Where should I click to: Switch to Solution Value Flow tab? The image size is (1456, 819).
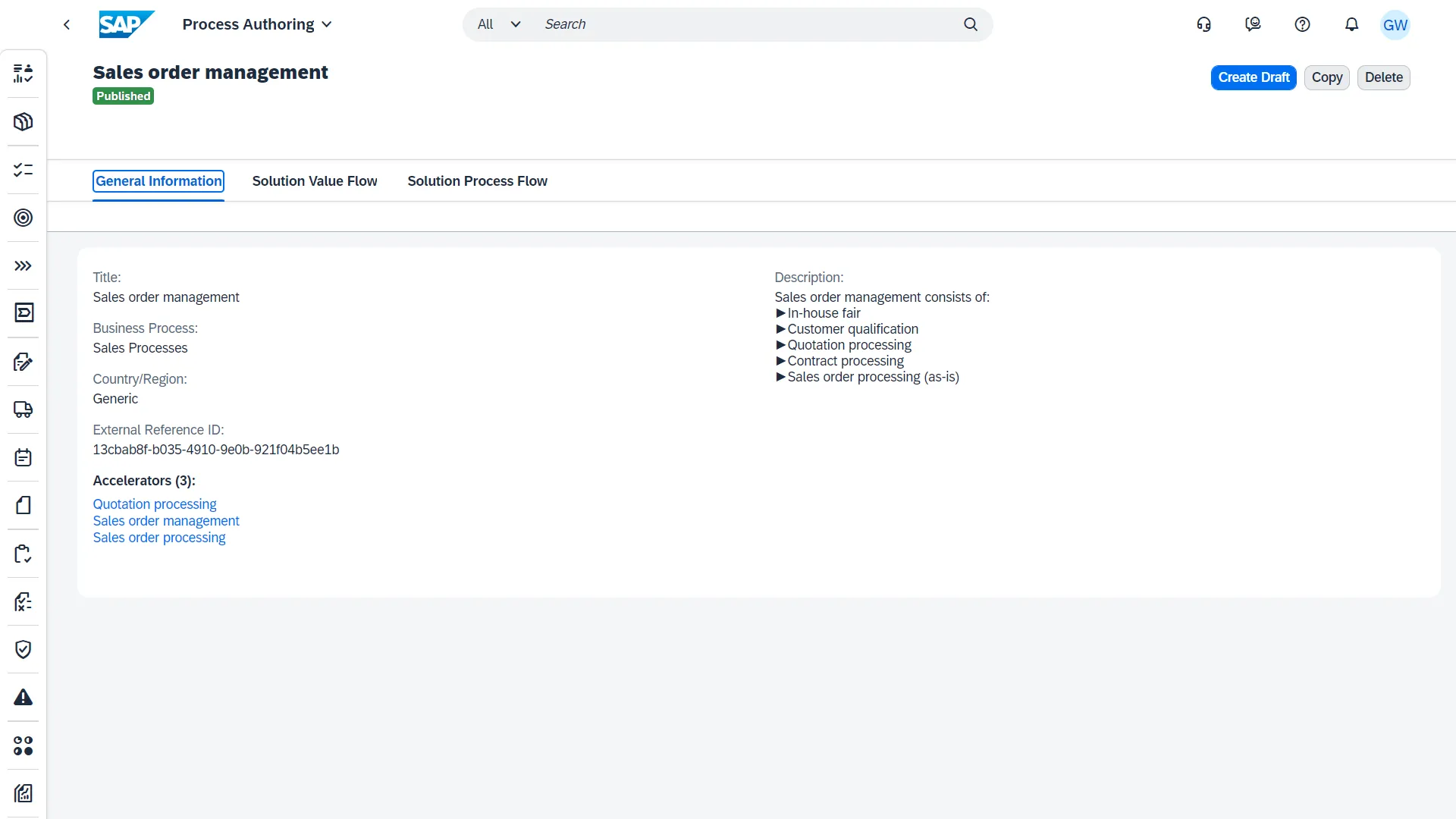click(315, 181)
